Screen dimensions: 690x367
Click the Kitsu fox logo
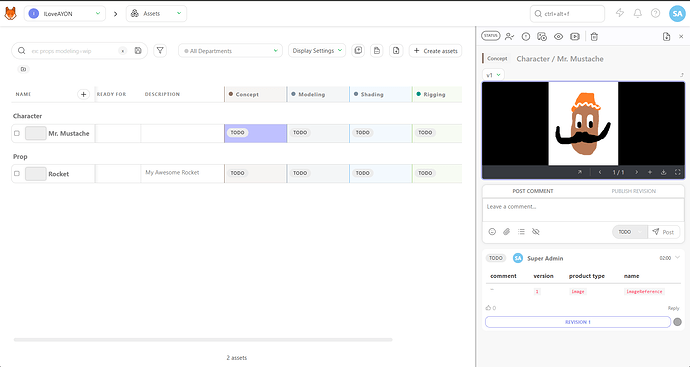(11, 14)
